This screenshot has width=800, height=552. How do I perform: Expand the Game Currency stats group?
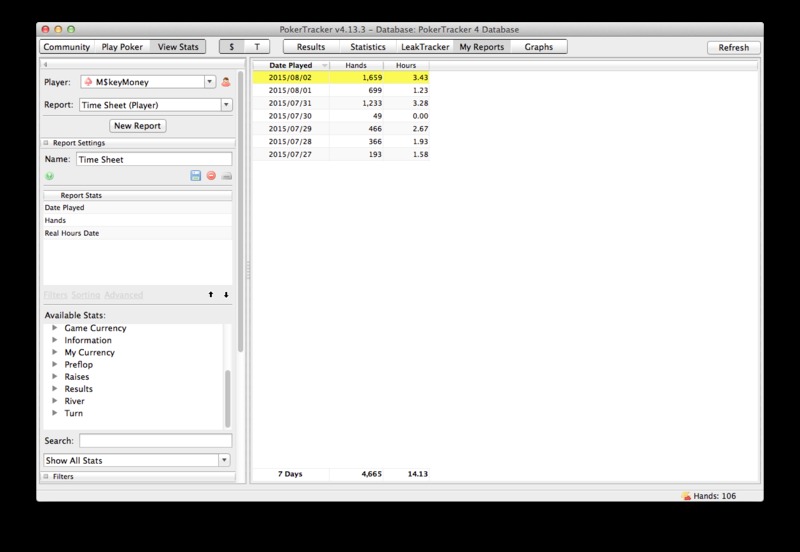[x=55, y=328]
